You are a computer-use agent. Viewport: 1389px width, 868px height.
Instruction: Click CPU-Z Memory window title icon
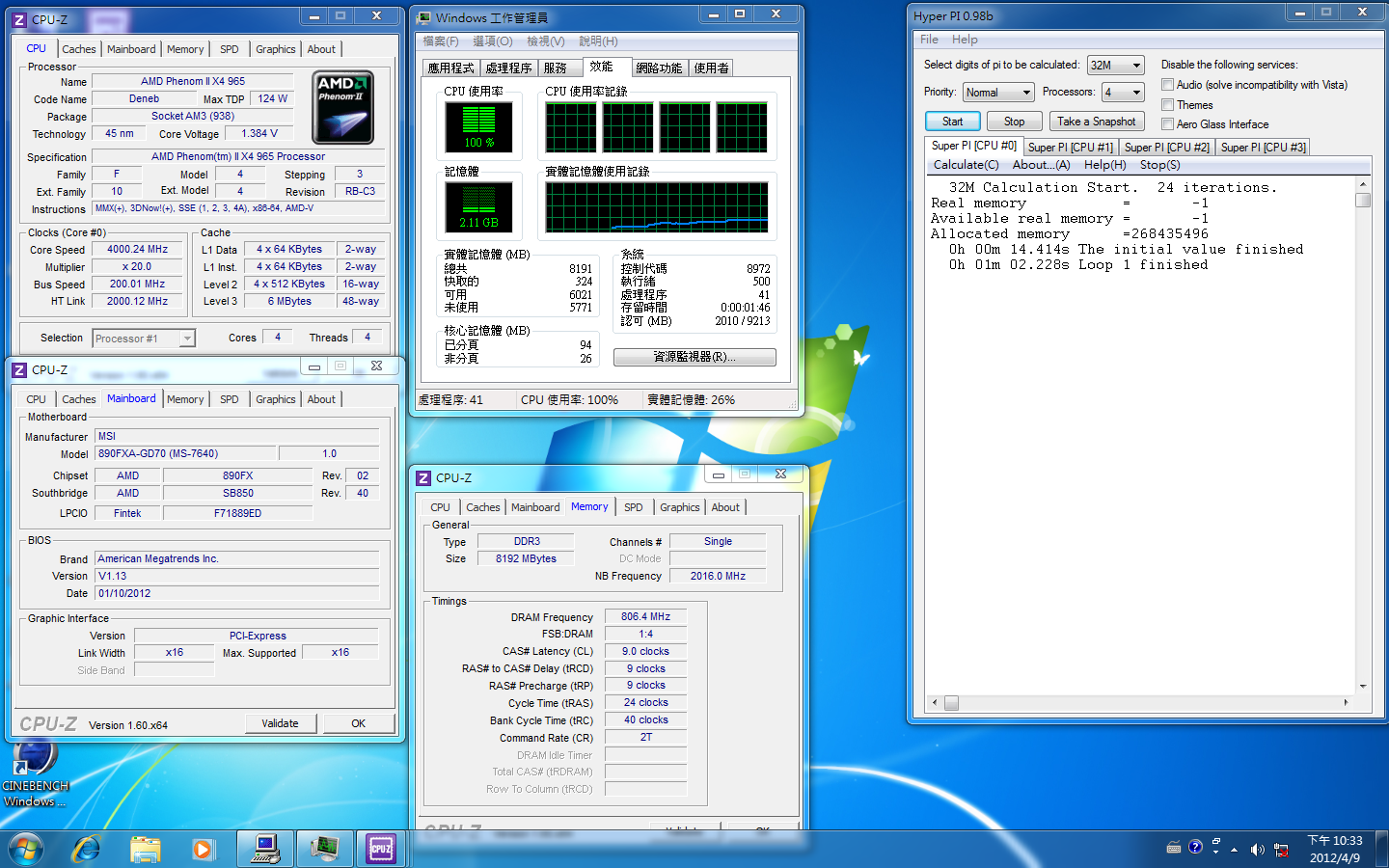[423, 477]
